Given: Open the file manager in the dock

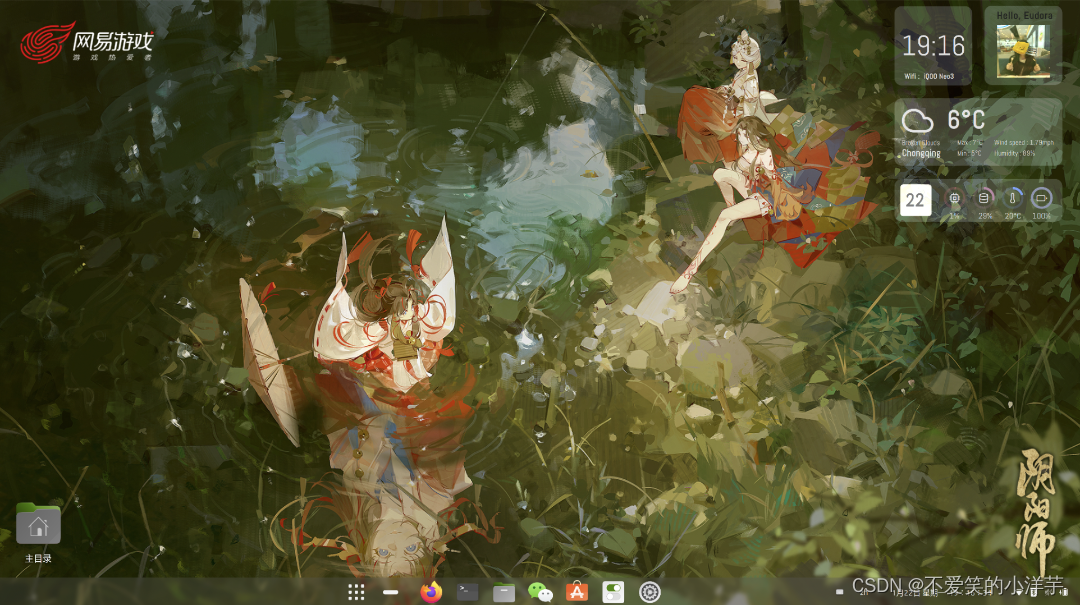Looking at the screenshot, I should [x=503, y=593].
